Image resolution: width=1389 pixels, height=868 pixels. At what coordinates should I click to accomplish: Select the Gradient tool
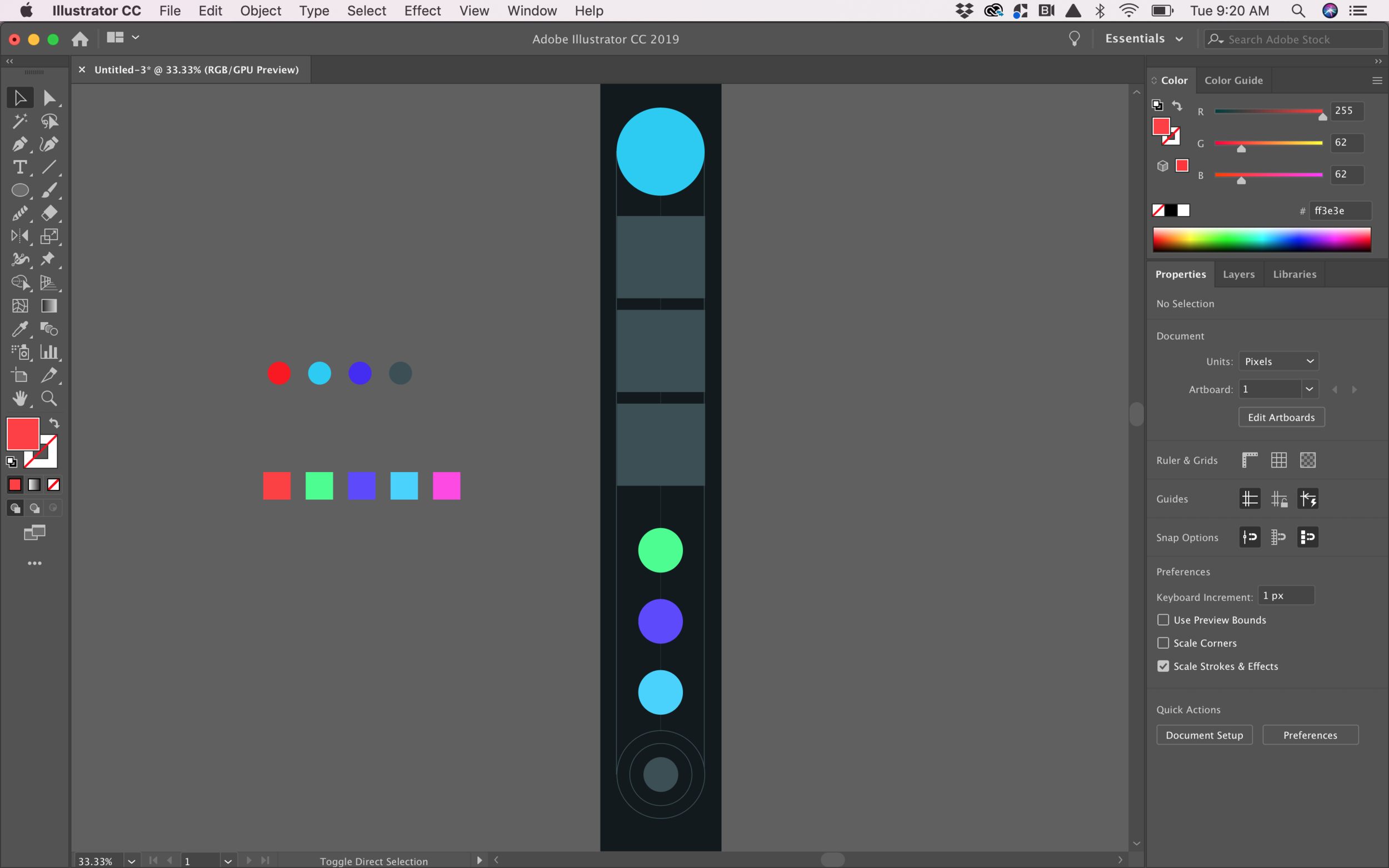tap(49, 305)
